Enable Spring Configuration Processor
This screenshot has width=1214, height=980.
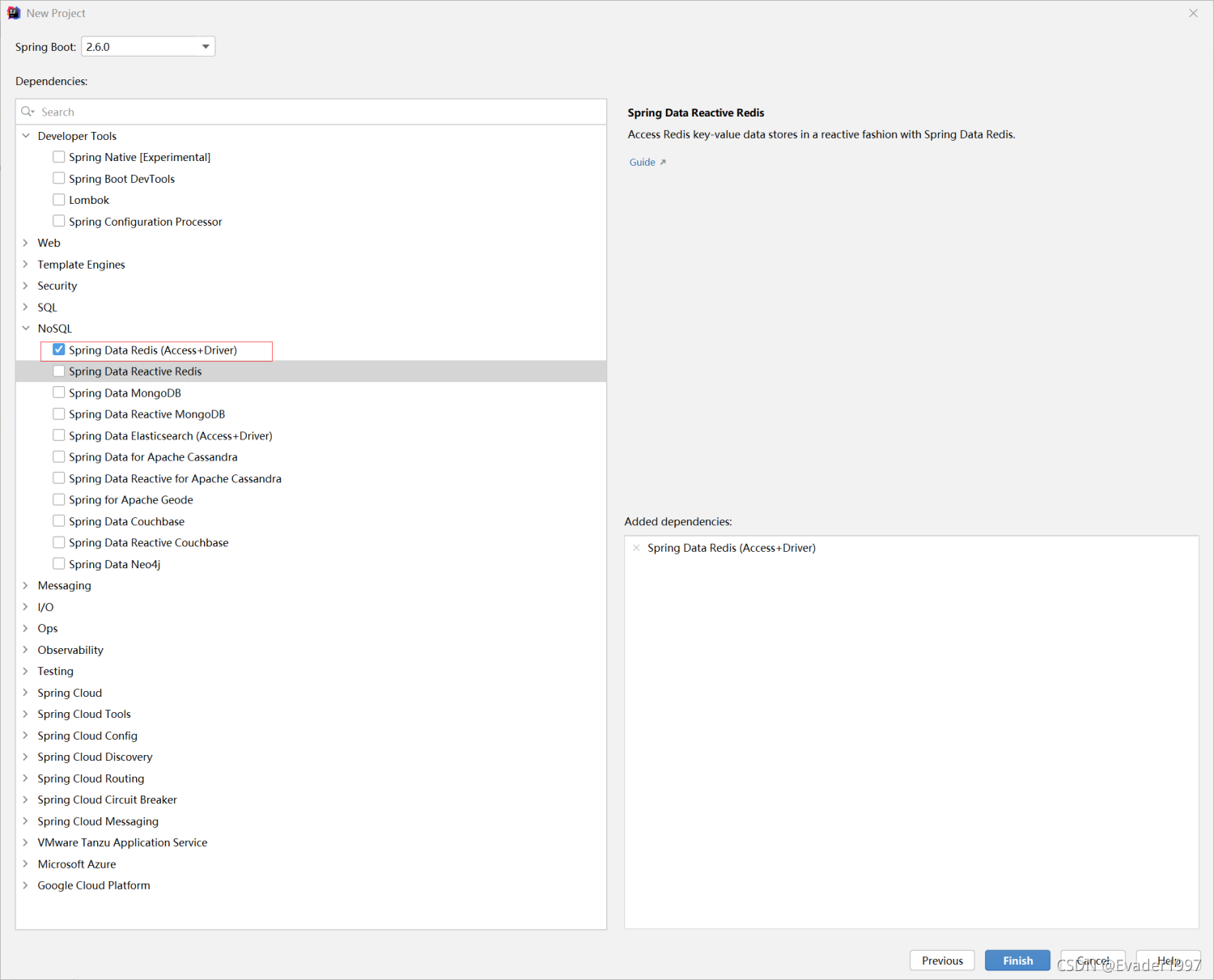pyautogui.click(x=59, y=221)
